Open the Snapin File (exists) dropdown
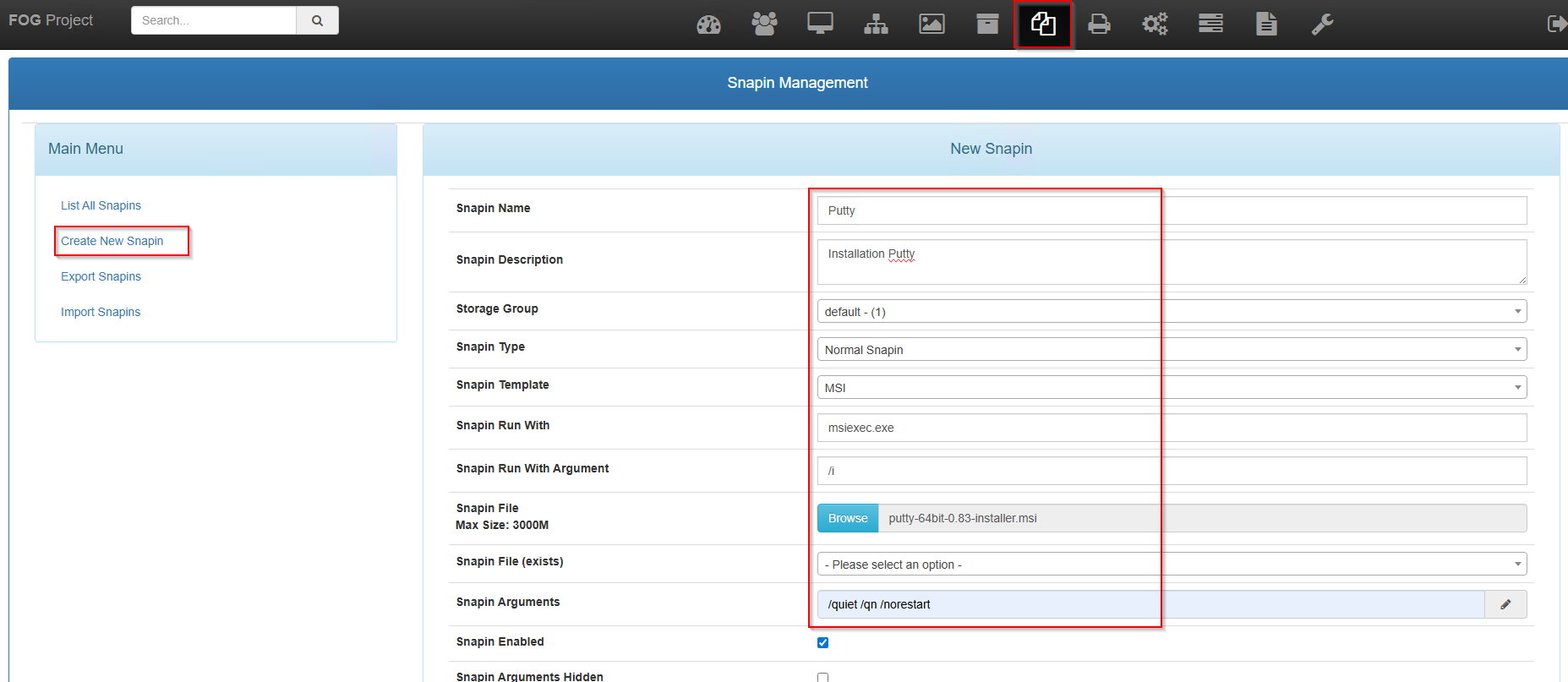 point(1172,565)
